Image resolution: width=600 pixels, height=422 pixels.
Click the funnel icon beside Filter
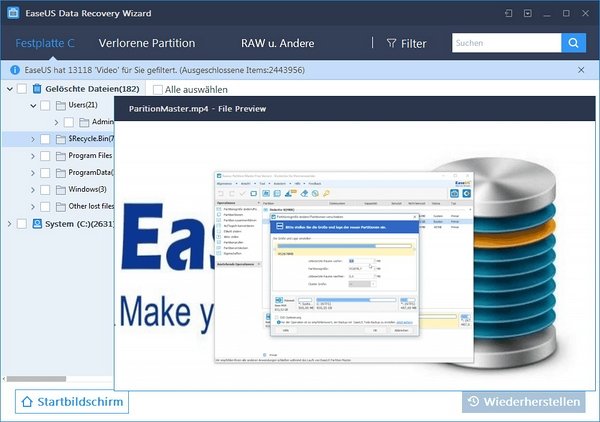point(391,43)
